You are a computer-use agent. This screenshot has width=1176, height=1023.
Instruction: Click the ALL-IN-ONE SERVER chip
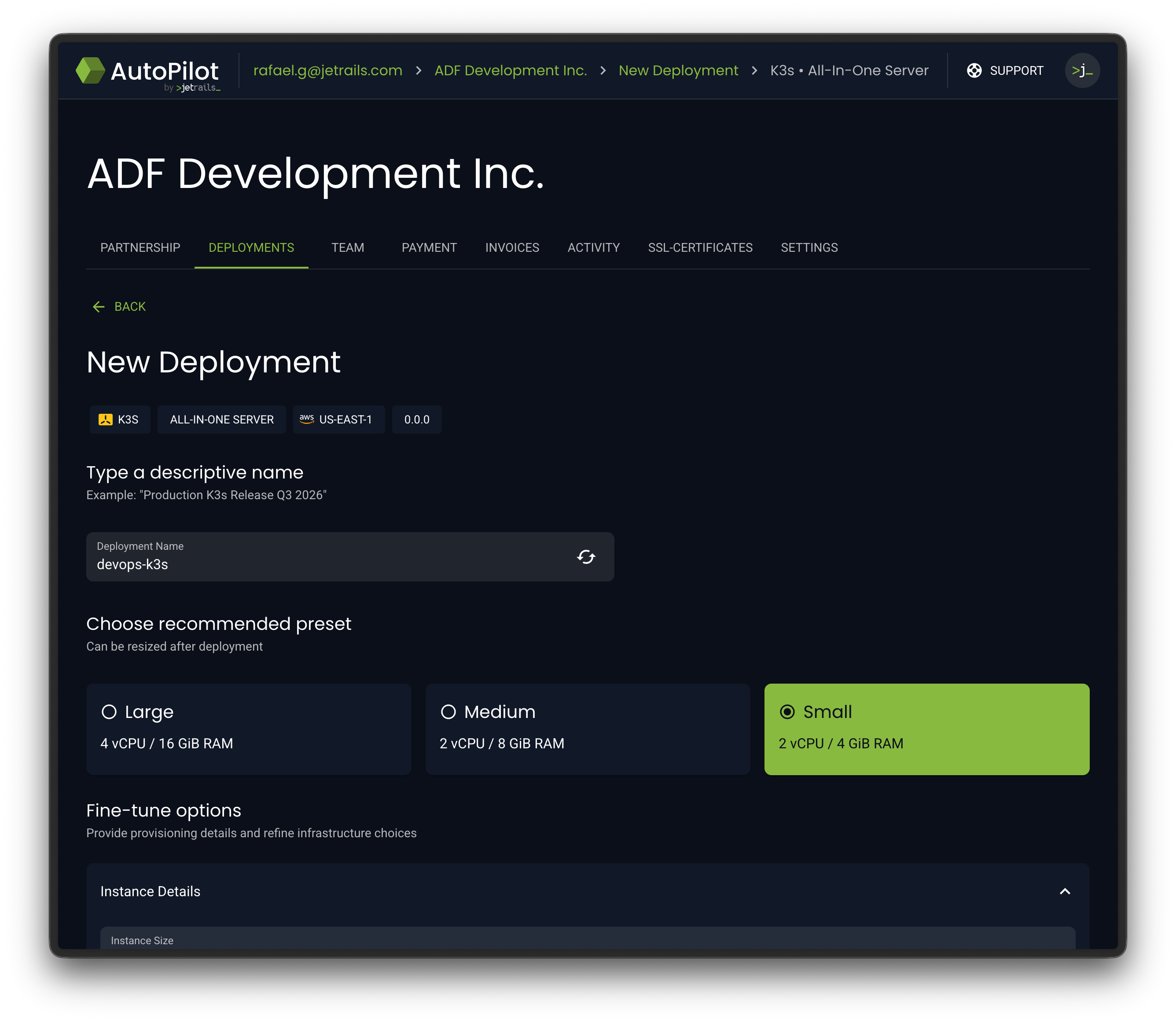(x=221, y=420)
